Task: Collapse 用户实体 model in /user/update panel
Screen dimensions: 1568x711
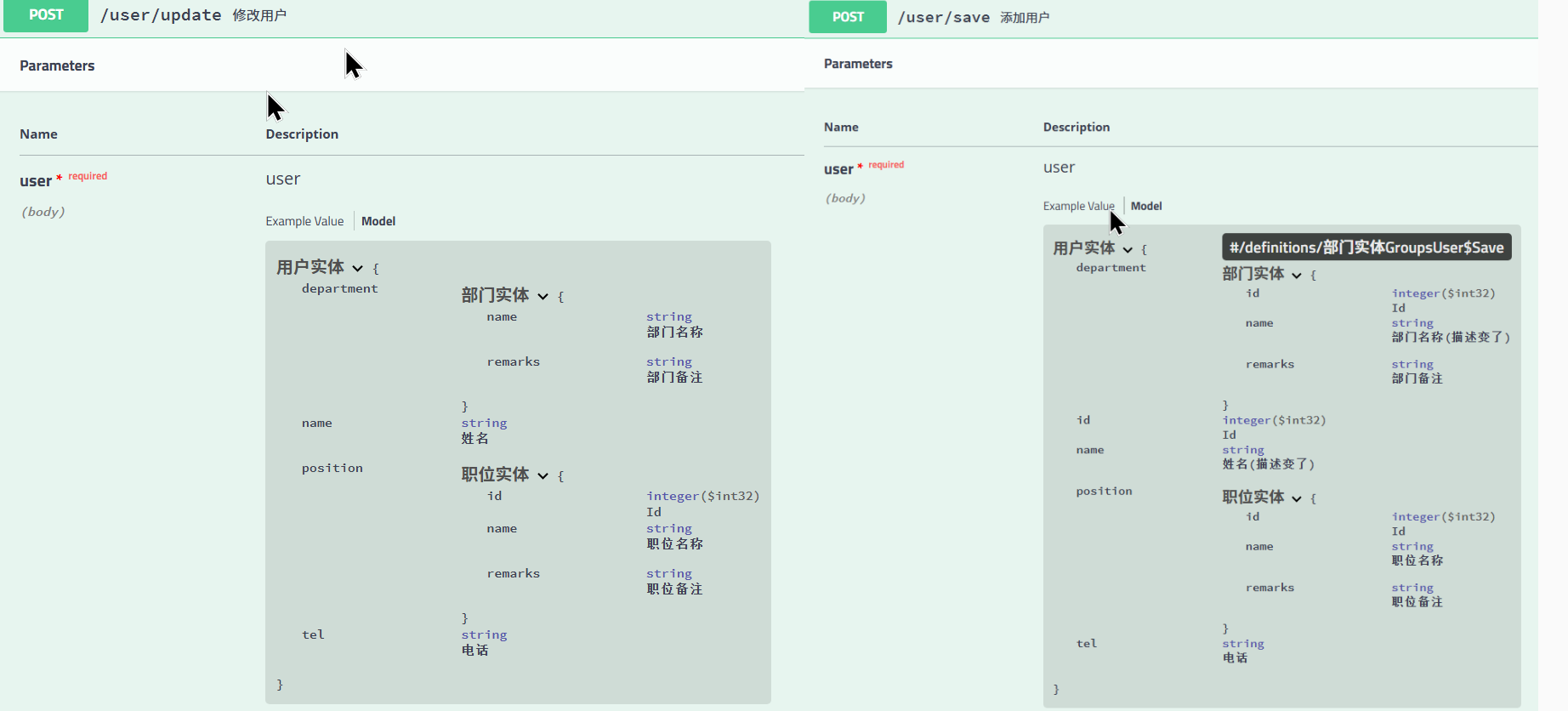Action: 358,268
